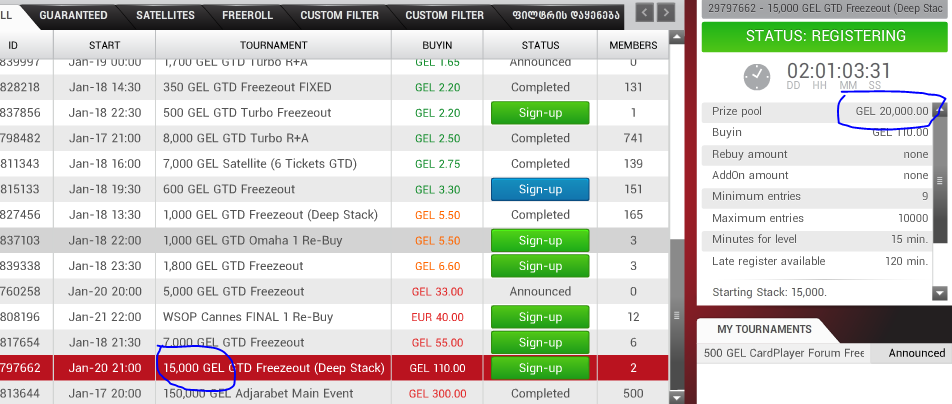Sort tournaments by the BUYIN column header

(436, 45)
